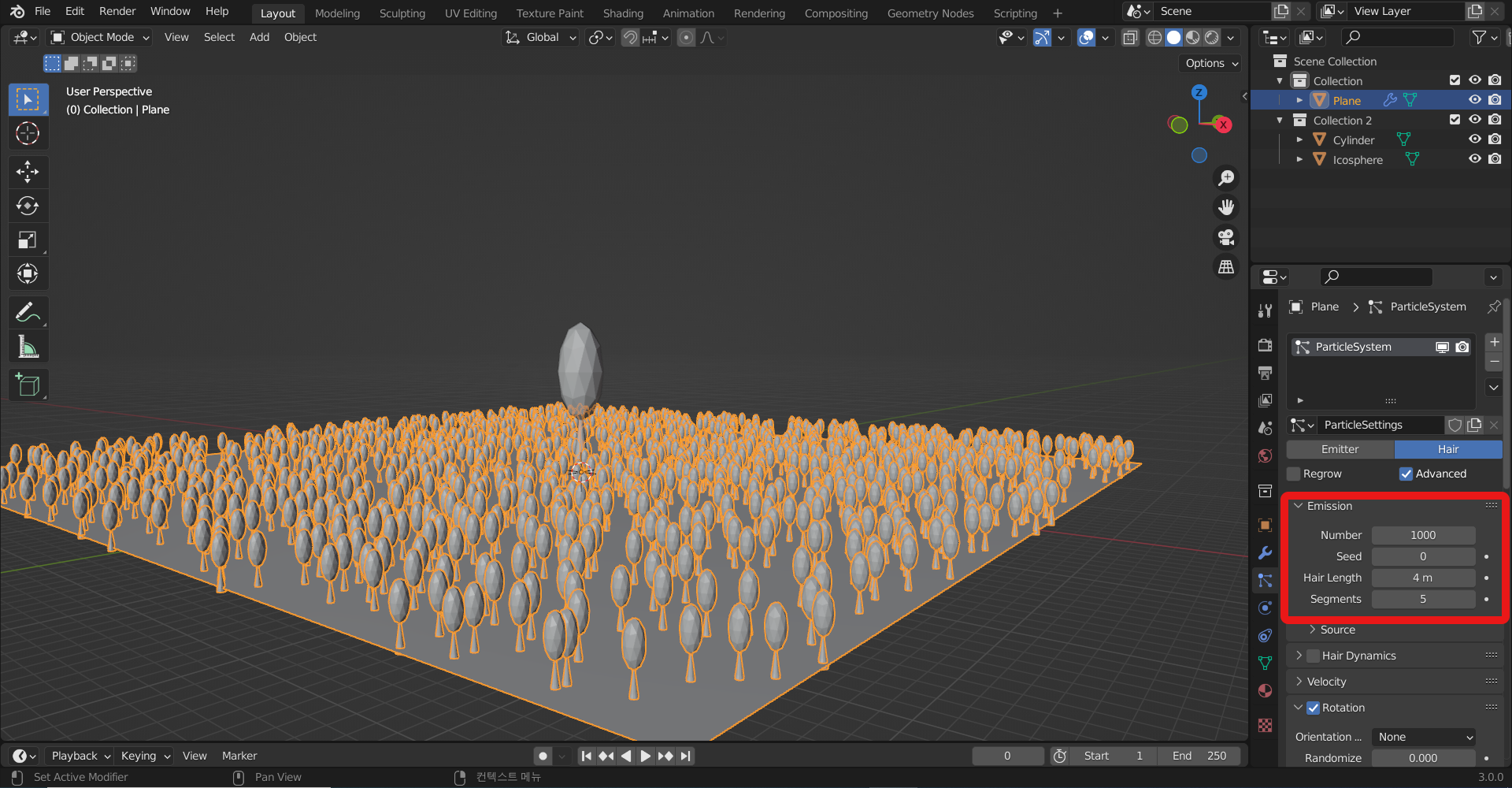Open the Global transform orientation dropdown

coord(541,37)
